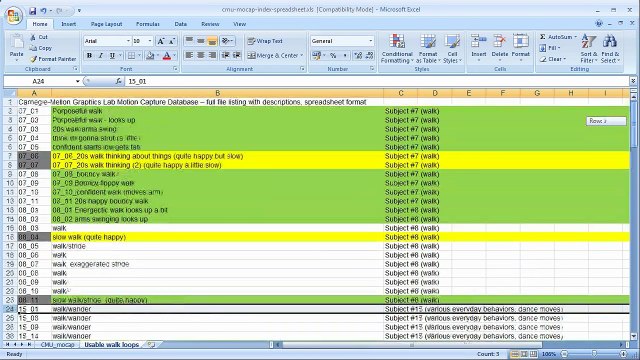Select the column B header
This screenshot has height=360, width=640.
217,93
